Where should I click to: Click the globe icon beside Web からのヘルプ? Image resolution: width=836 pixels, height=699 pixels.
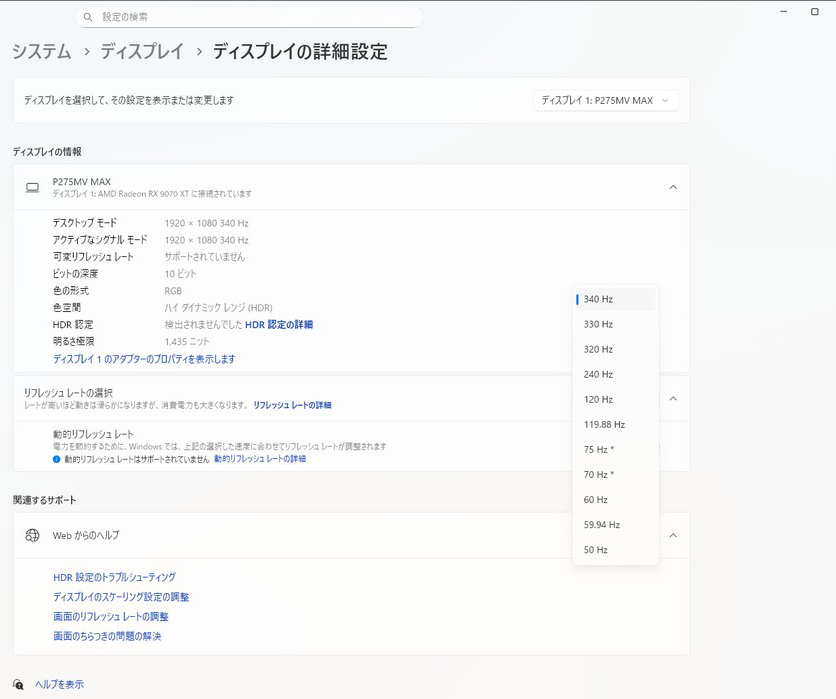coord(33,536)
